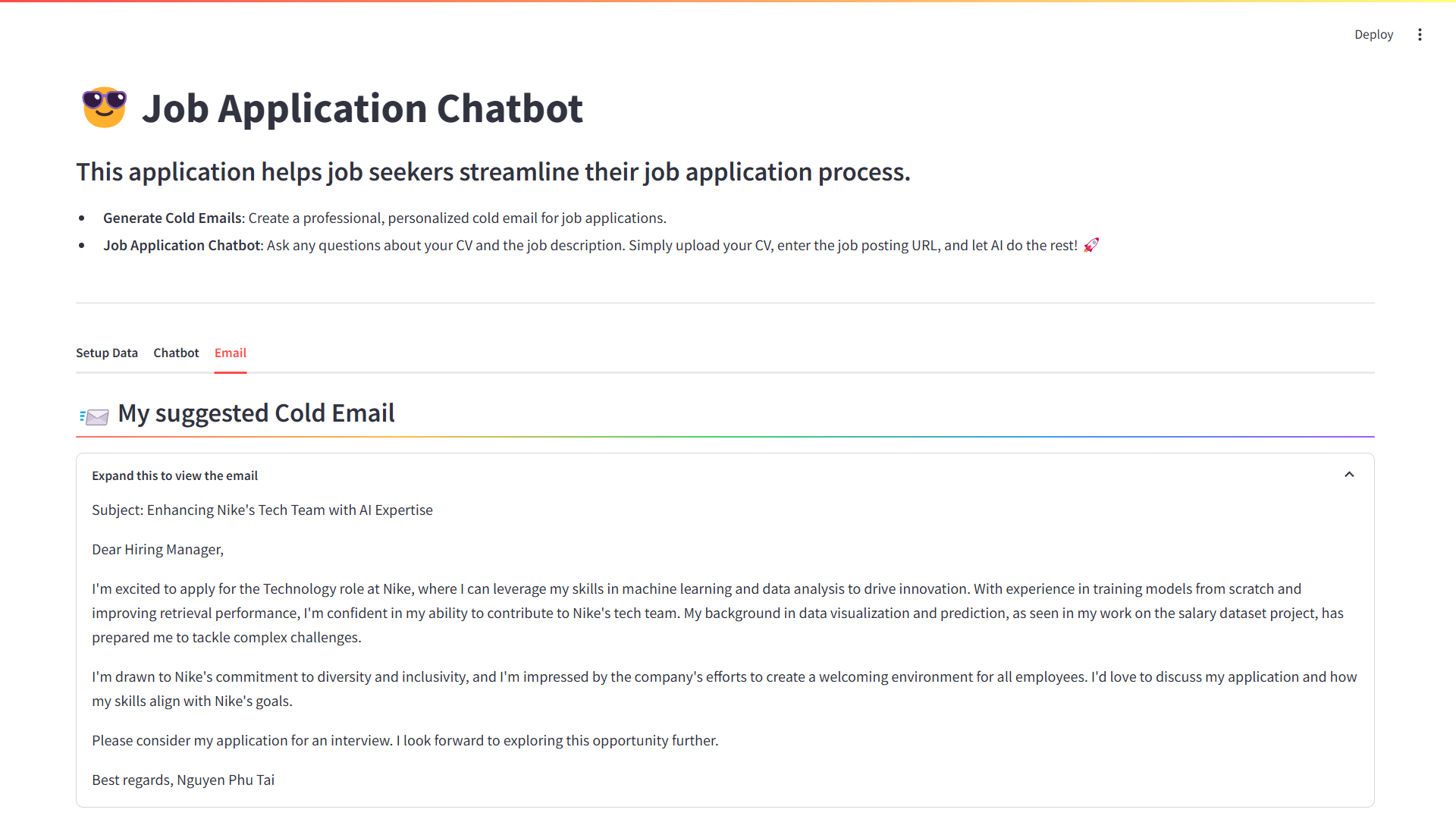The image size is (1456, 819).
Task: Click the 'My suggested Cold Email' heading
Action: (x=256, y=413)
